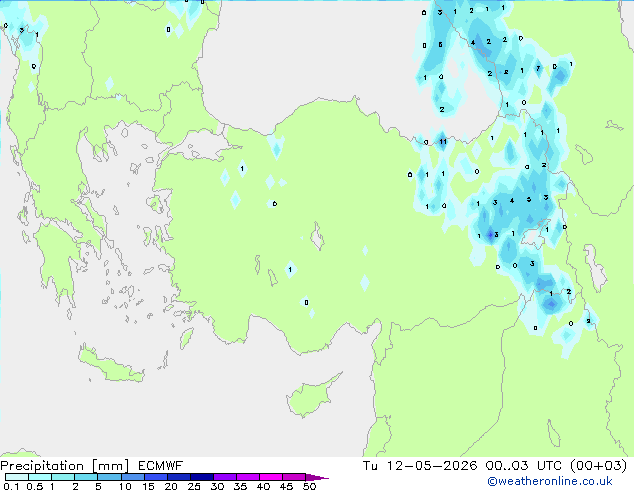
Task: Select the 45–50 mm legend swatch
Action: pyautogui.click(x=294, y=477)
